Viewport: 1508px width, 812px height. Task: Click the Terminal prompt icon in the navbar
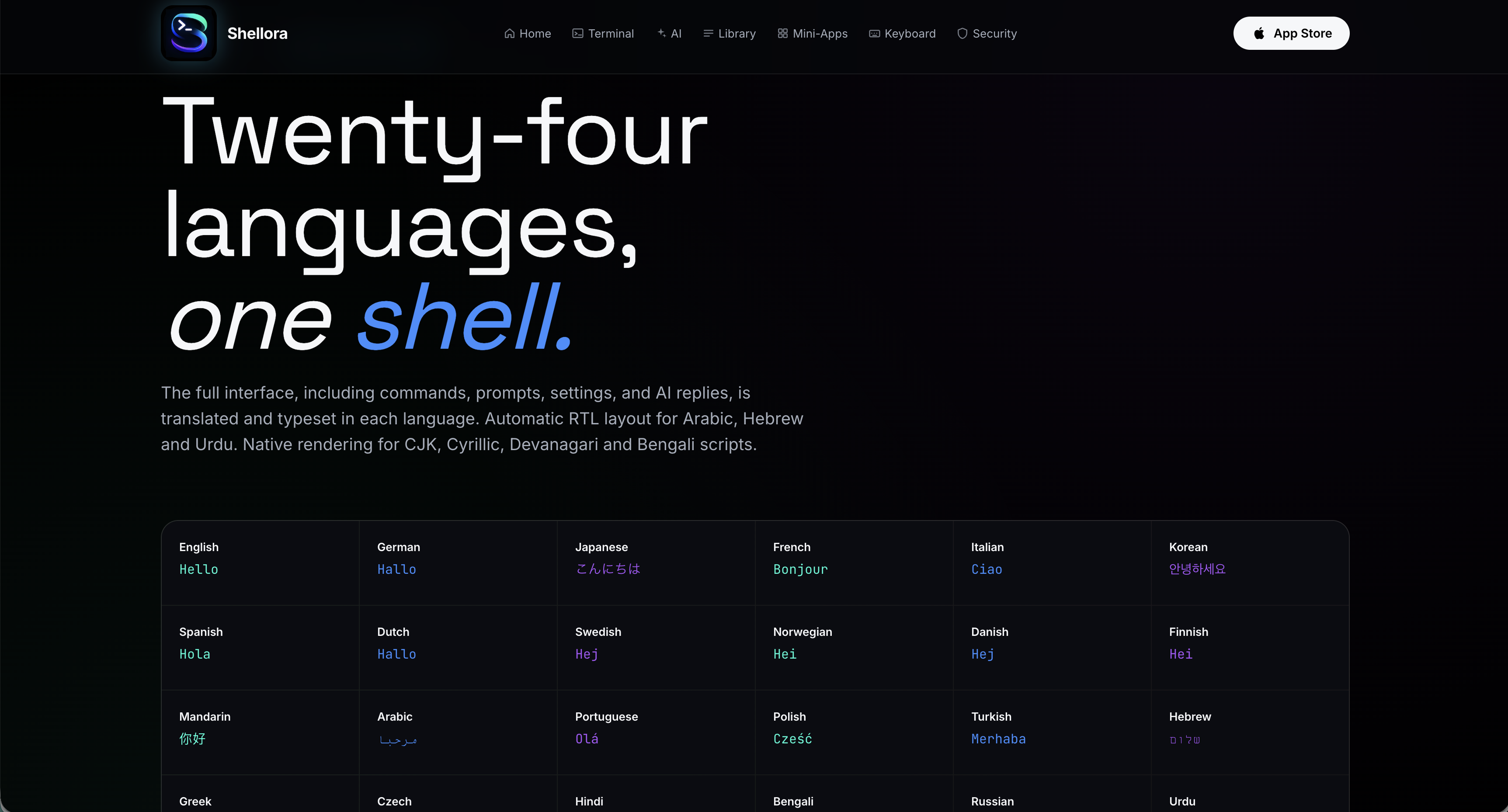(578, 33)
